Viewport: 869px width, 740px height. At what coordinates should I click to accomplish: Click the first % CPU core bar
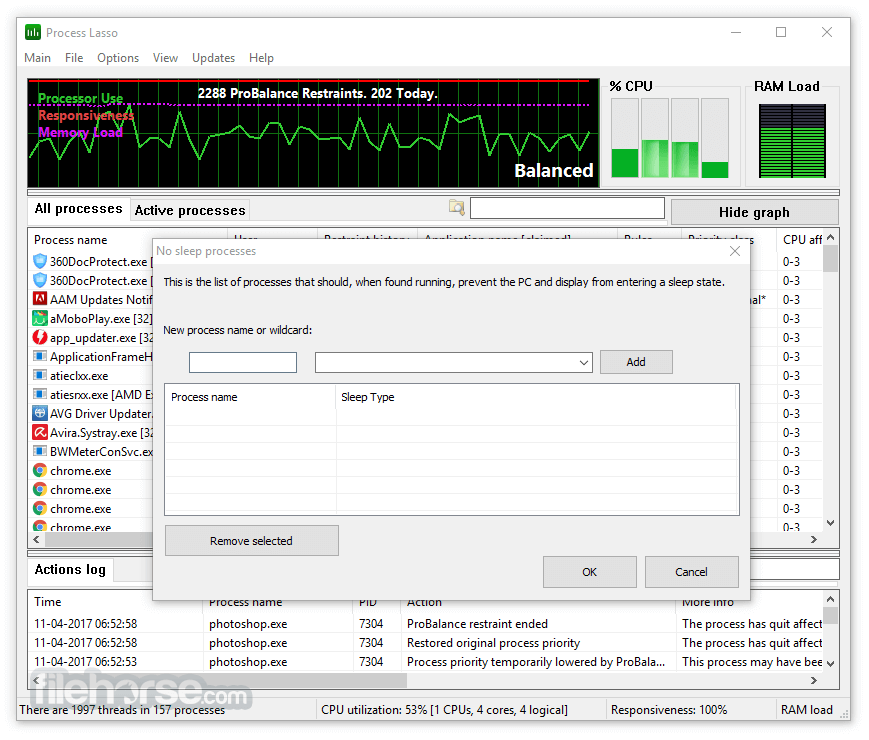click(625, 138)
